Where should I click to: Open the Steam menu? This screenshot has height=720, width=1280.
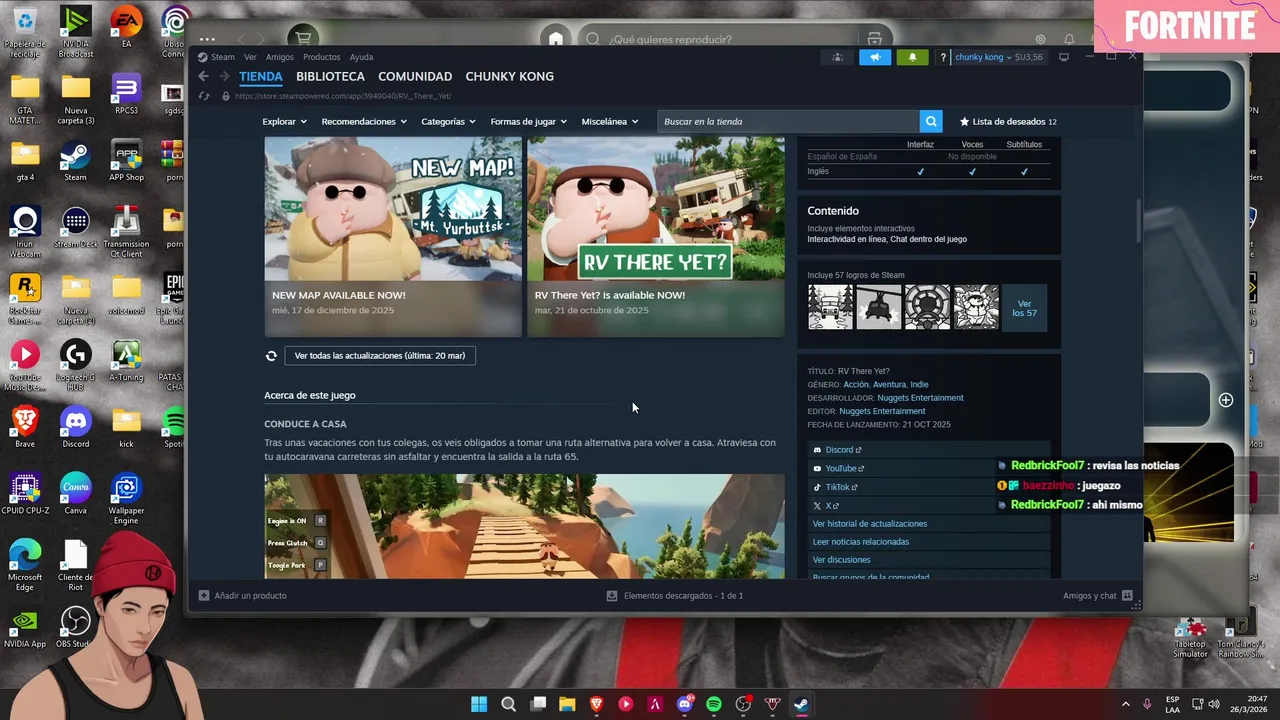point(216,57)
